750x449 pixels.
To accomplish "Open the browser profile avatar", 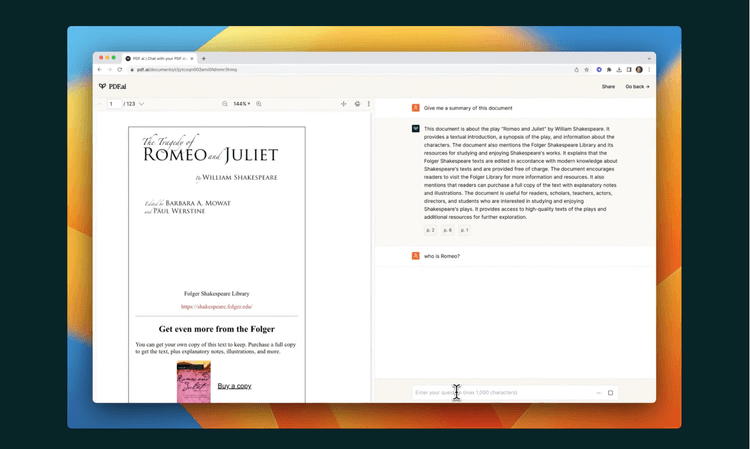I will point(639,69).
